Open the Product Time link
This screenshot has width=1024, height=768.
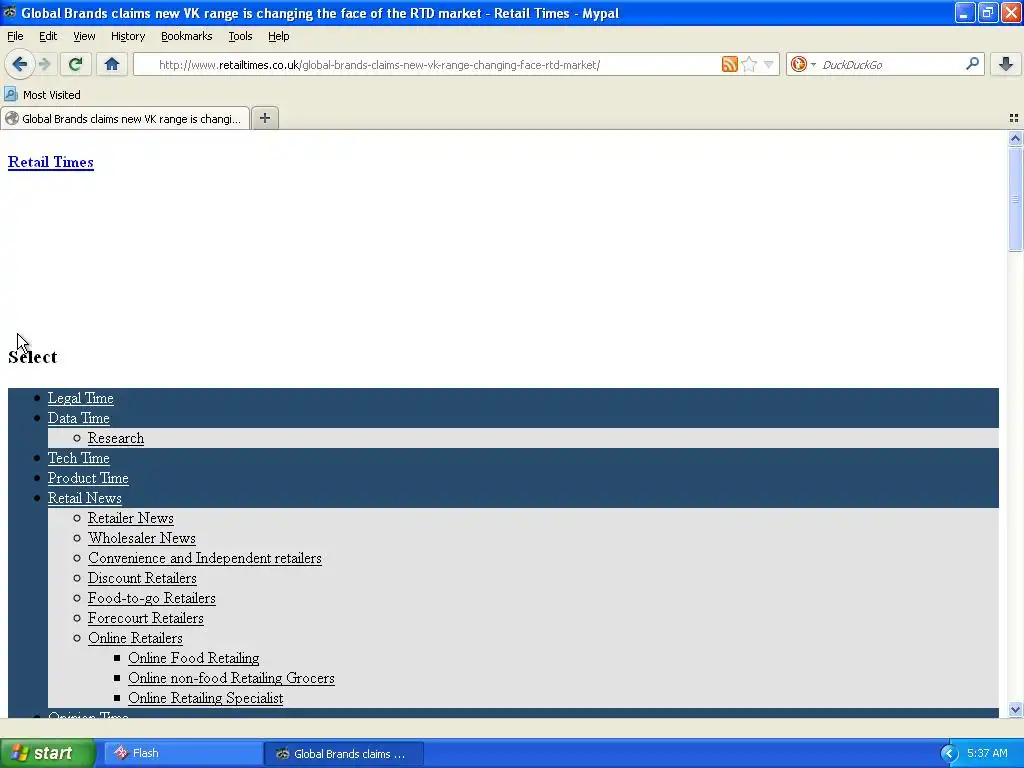(88, 478)
